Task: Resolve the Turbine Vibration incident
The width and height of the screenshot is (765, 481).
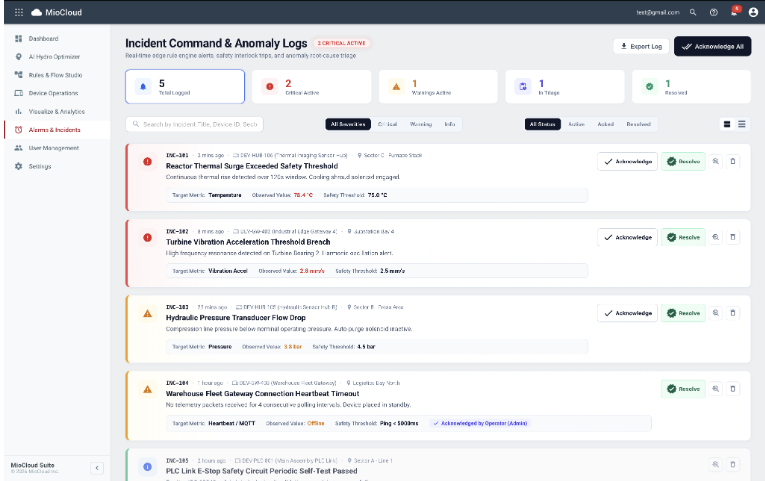Action: click(x=683, y=238)
